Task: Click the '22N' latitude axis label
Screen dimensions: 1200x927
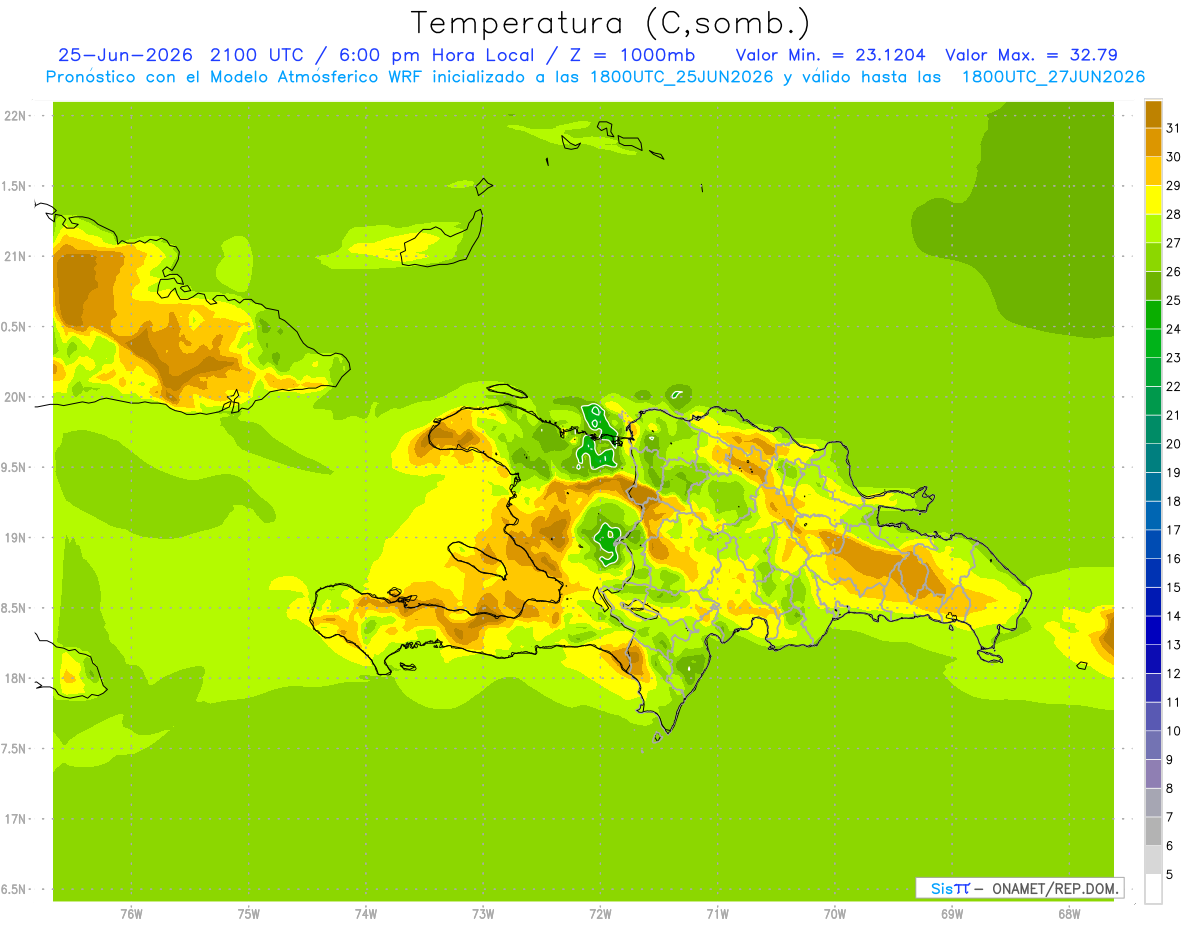Action: [14, 116]
